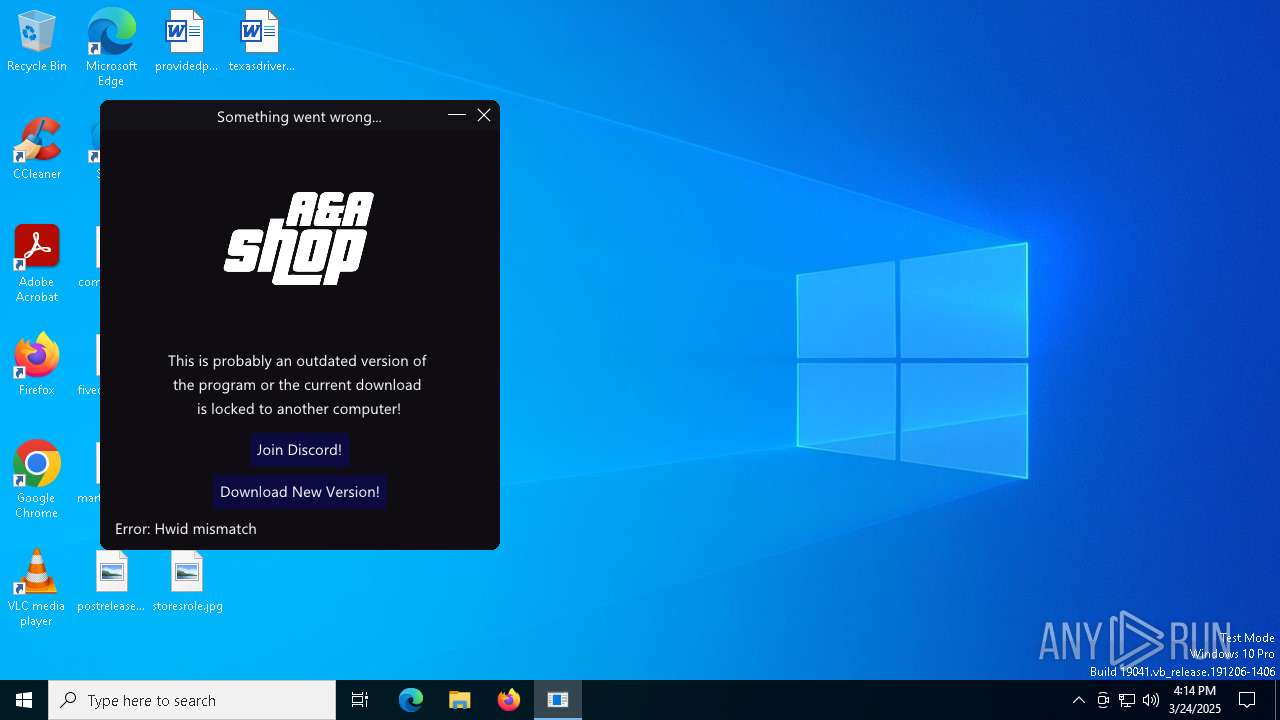Click the Type here to search box
1280x720 pixels.
coord(192,700)
